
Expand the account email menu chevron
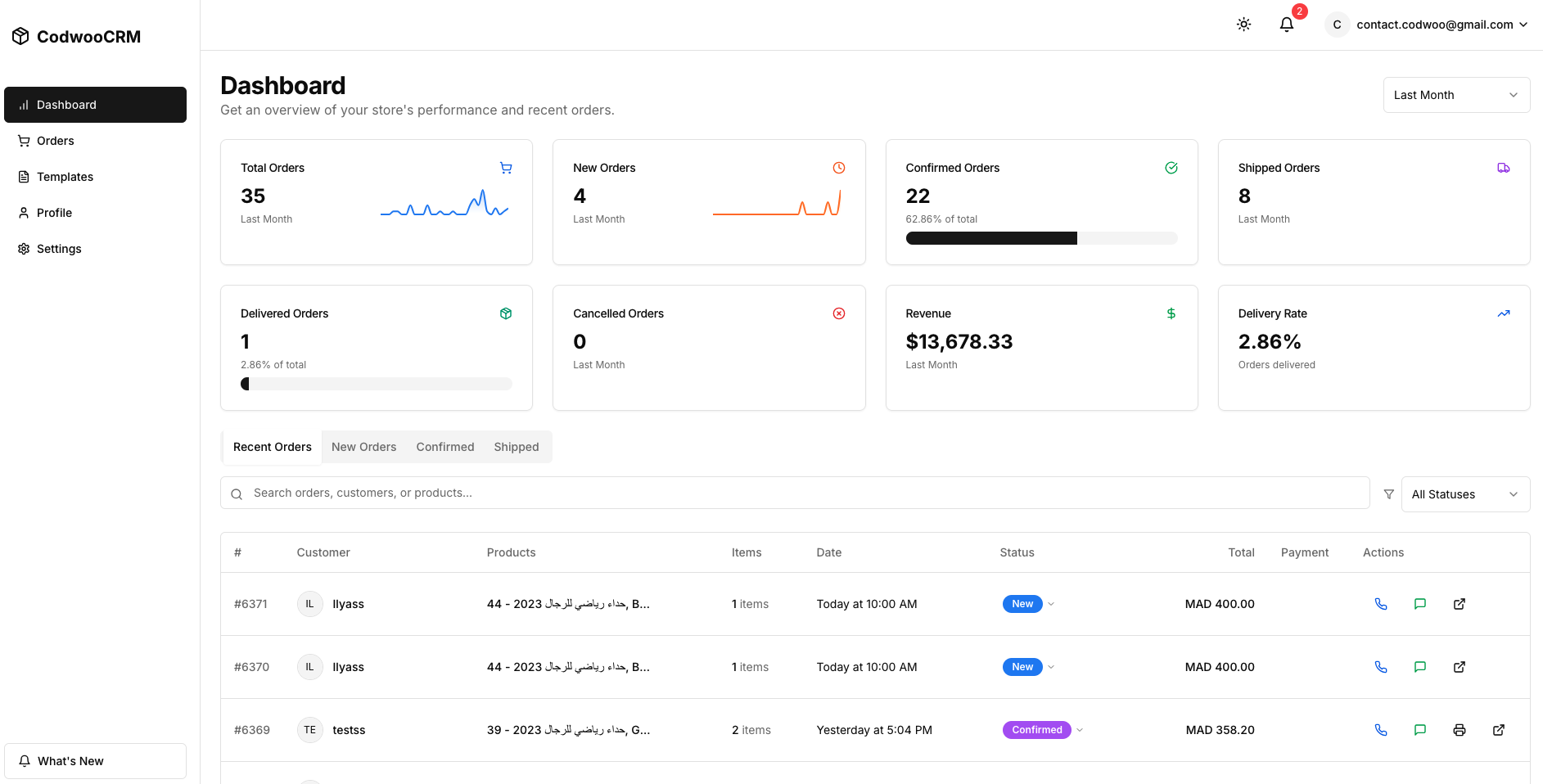(1525, 25)
